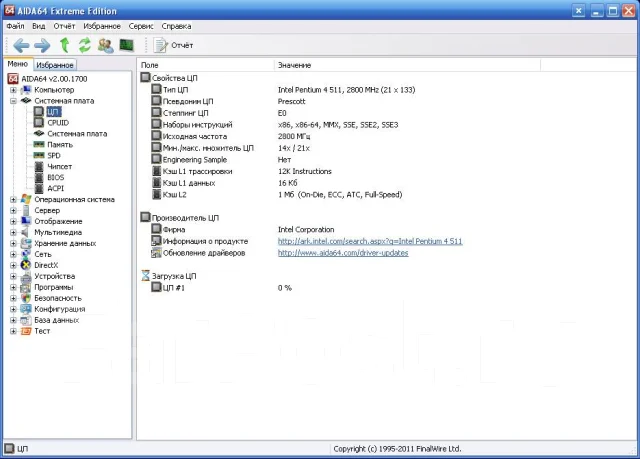Expand the Мультимедиа tree node
The height and width of the screenshot is (459, 640).
(x=13, y=233)
